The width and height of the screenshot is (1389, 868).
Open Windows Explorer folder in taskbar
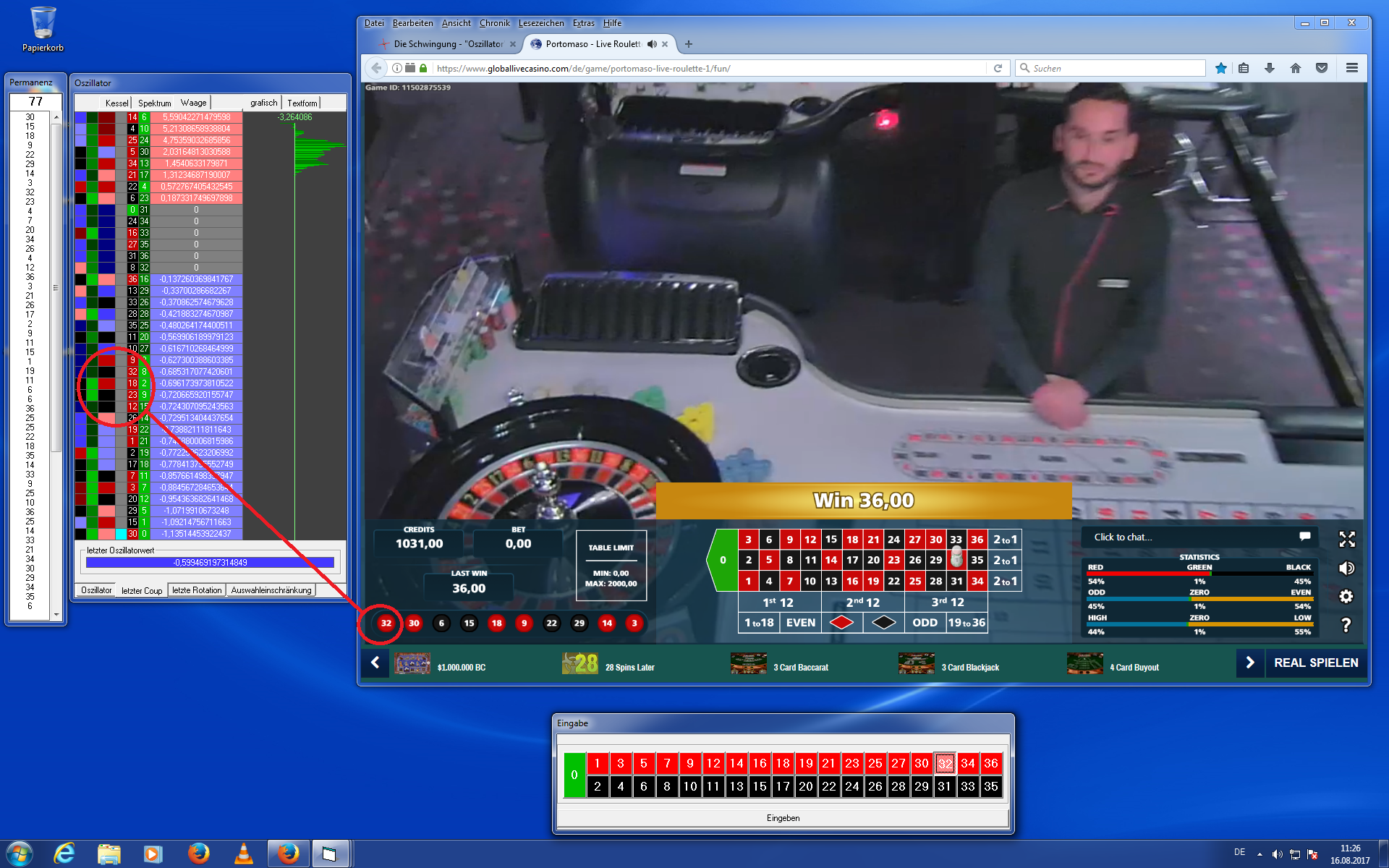(109, 854)
